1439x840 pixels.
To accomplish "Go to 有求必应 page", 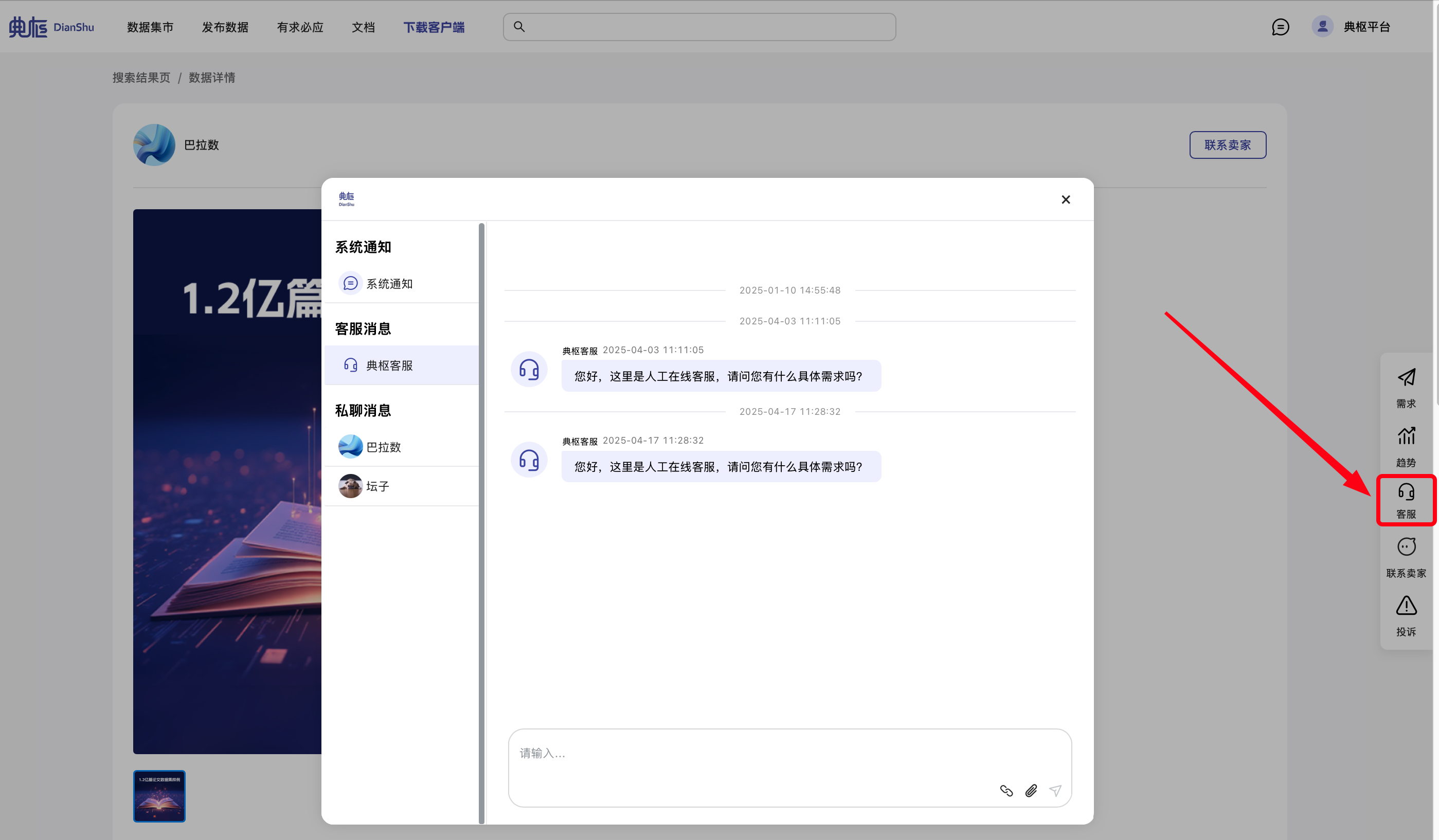I will [x=300, y=27].
